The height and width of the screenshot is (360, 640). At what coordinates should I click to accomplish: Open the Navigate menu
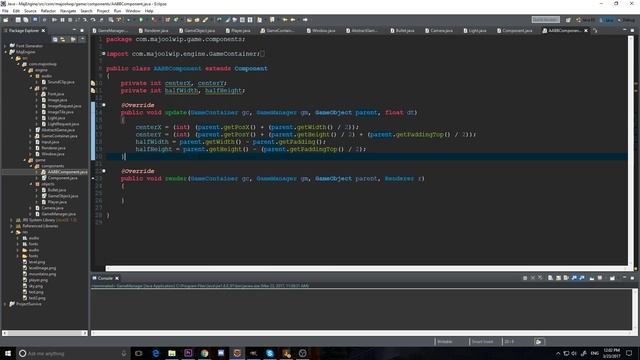point(68,11)
